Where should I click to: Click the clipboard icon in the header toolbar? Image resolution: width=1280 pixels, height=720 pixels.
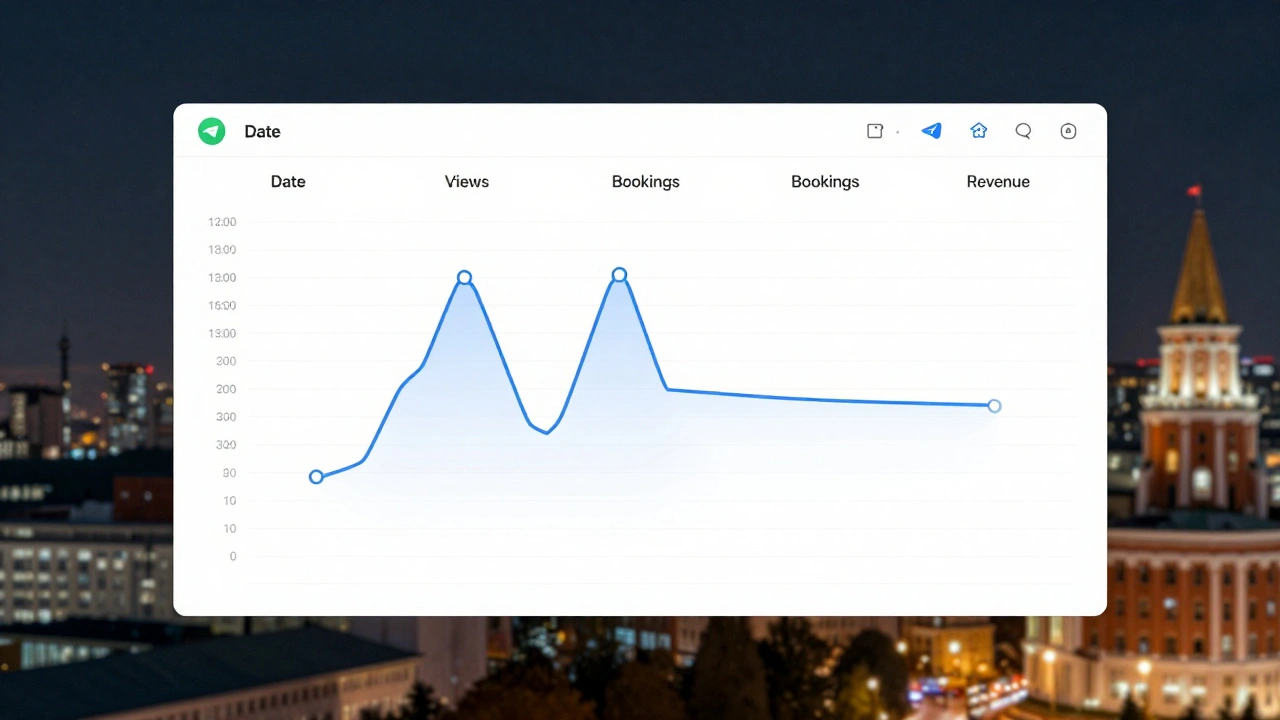874,130
